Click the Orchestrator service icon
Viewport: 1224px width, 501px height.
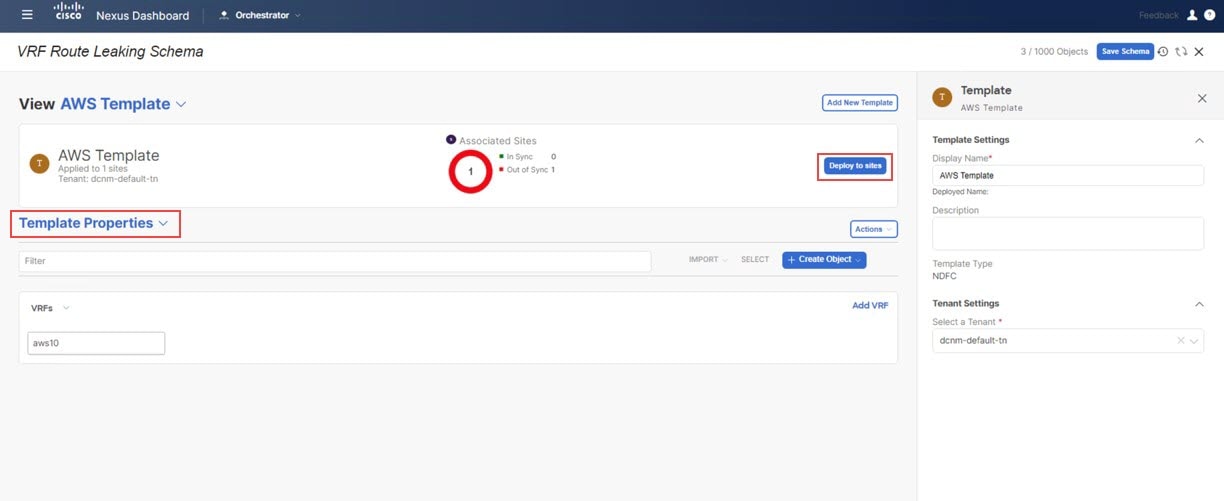224,15
